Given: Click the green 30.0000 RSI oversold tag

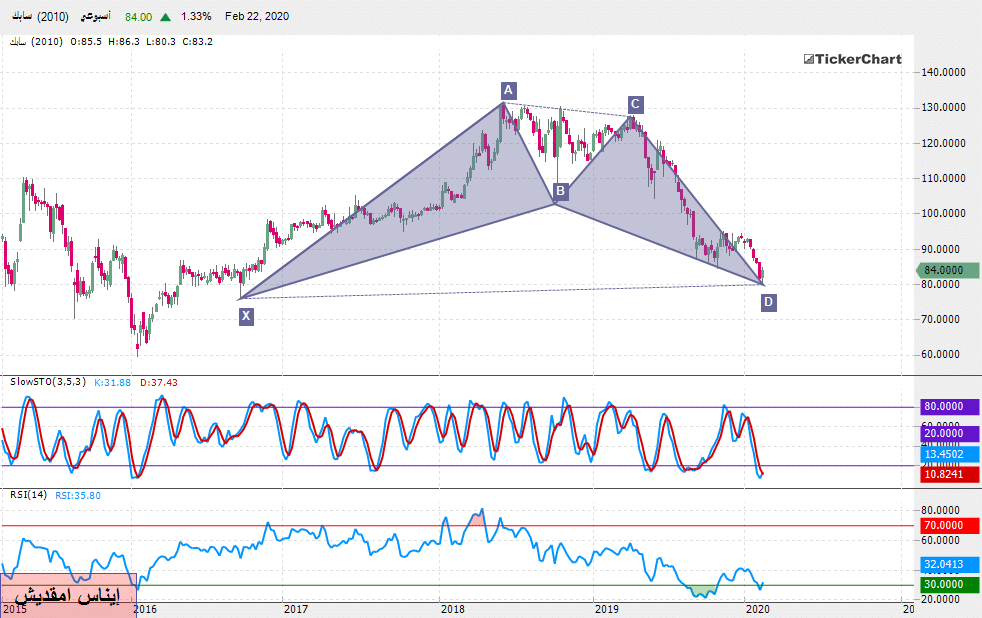Looking at the screenshot, I should [x=946, y=584].
